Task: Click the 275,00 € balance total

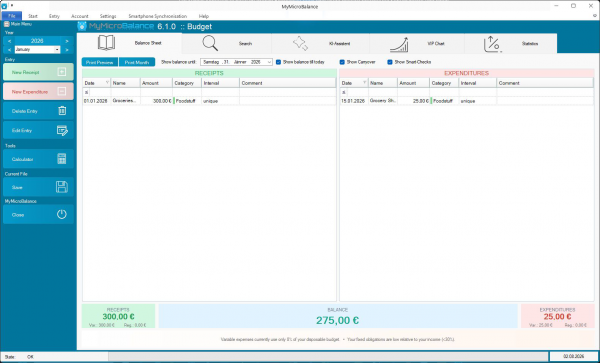Action: pos(338,320)
